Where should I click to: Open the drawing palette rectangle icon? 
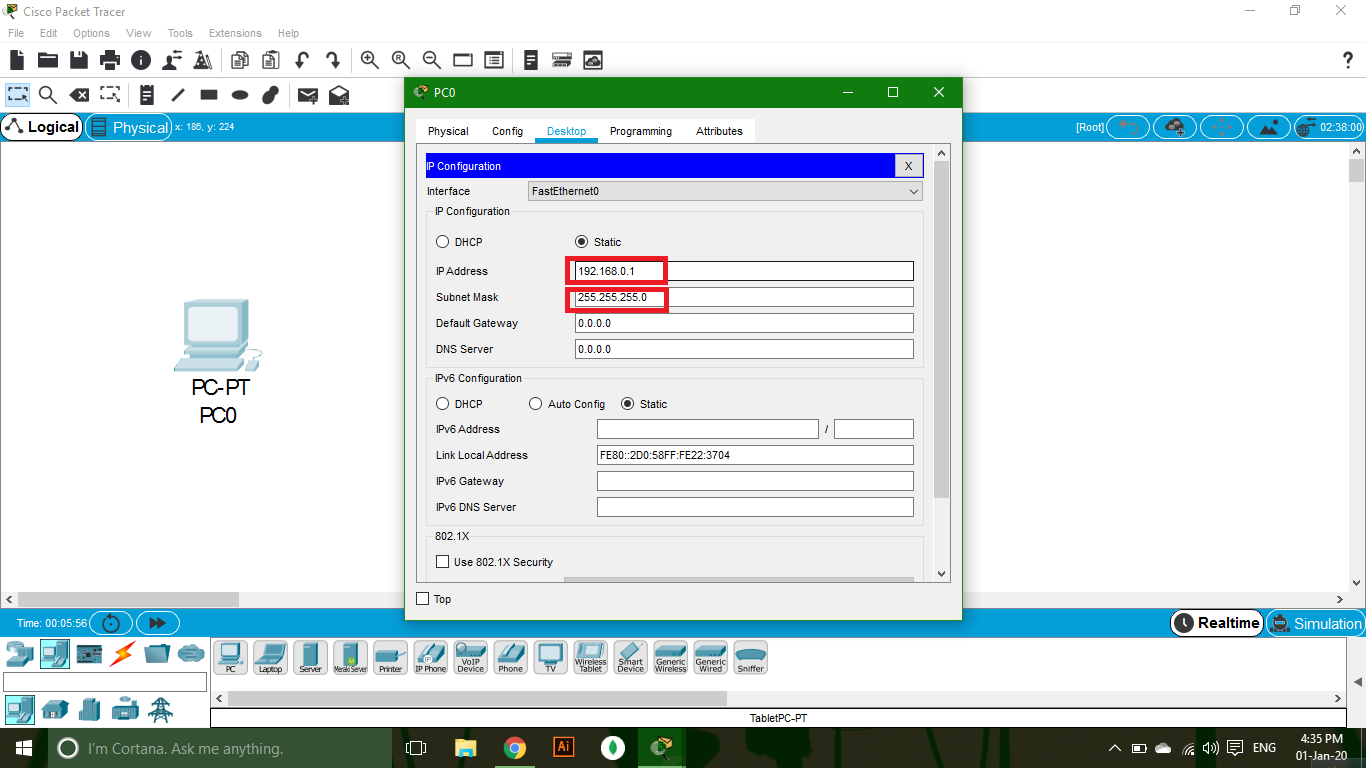[463, 60]
